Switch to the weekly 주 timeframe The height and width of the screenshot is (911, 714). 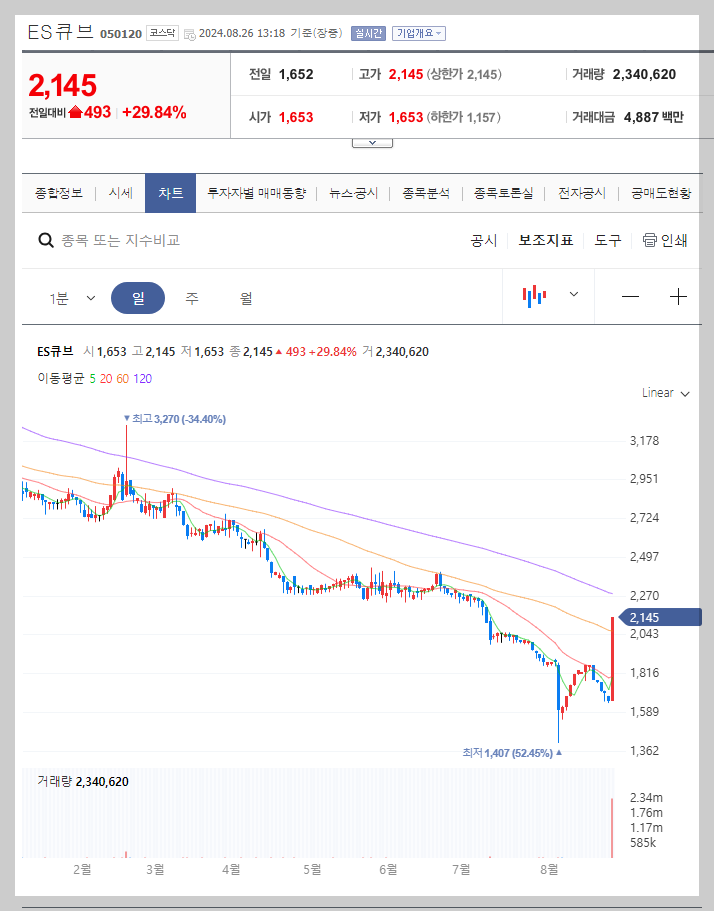click(x=189, y=296)
